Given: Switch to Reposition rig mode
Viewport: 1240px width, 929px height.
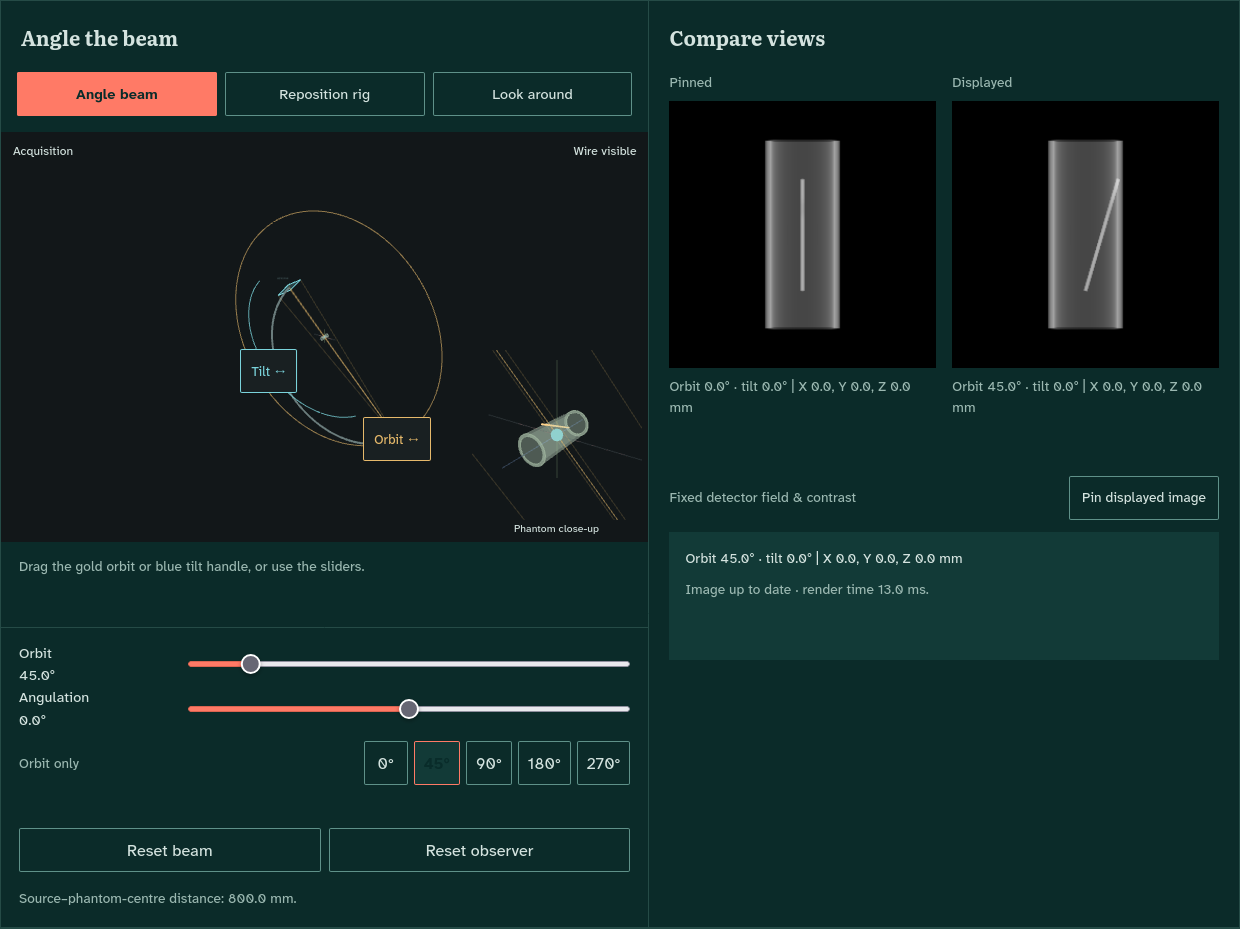Looking at the screenshot, I should point(325,94).
